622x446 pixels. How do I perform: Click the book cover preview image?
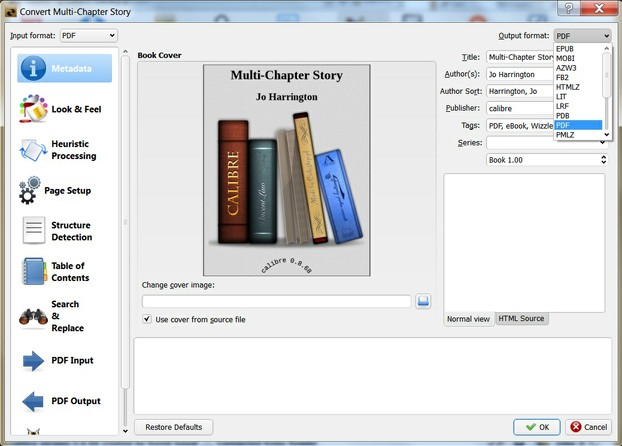[x=287, y=170]
